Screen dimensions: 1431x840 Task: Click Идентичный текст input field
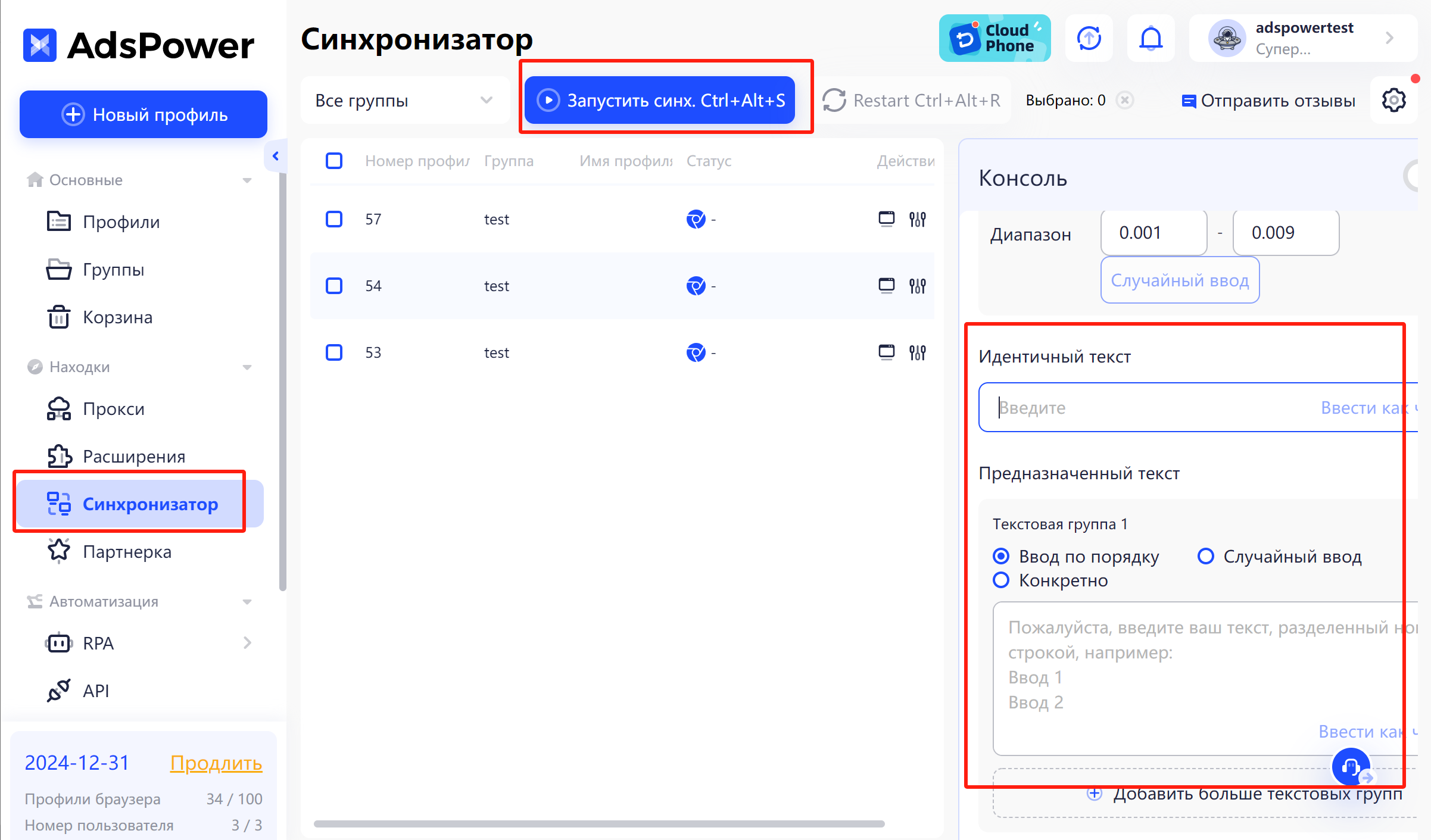click(1150, 407)
